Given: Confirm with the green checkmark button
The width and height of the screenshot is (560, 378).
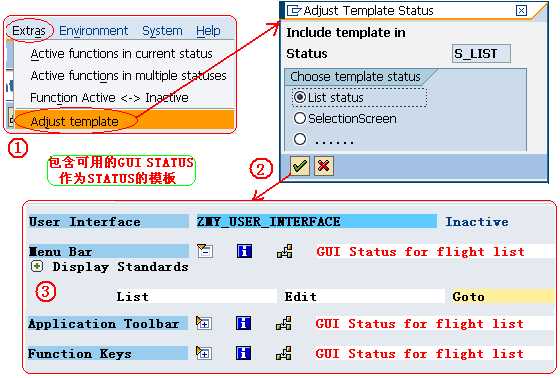Looking at the screenshot, I should (x=299, y=166).
